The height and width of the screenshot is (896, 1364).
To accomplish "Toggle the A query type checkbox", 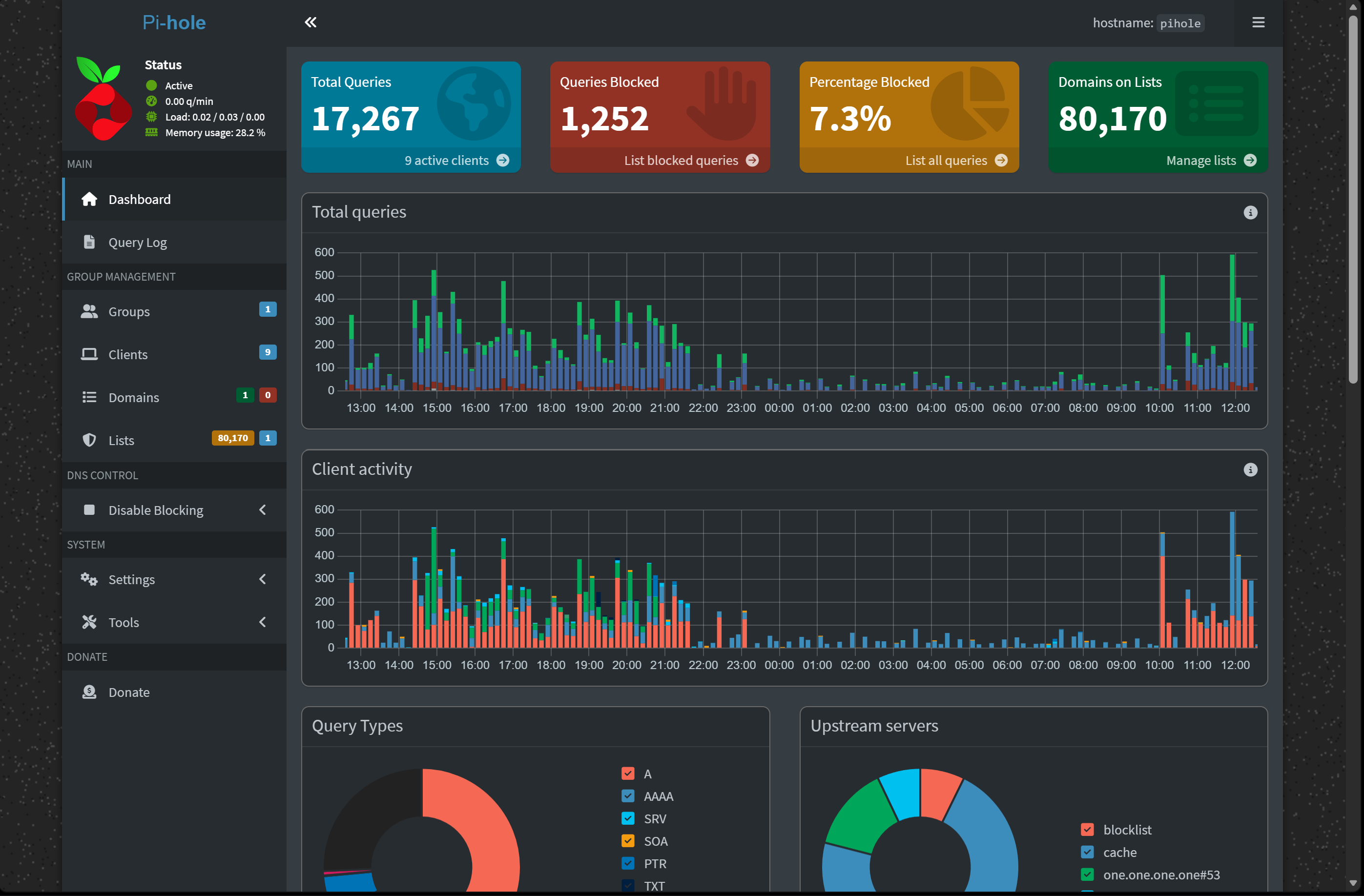I will point(627,774).
